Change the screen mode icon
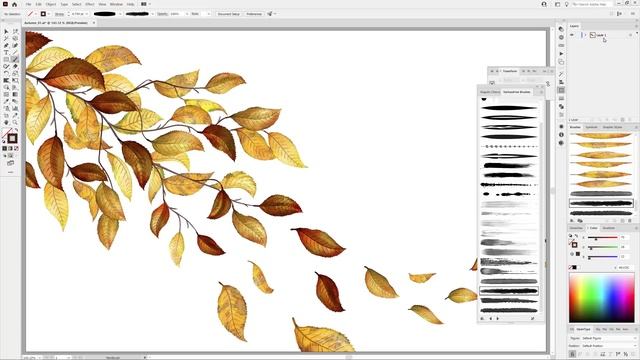Screen dimensions: 640x360 click(x=11, y=163)
